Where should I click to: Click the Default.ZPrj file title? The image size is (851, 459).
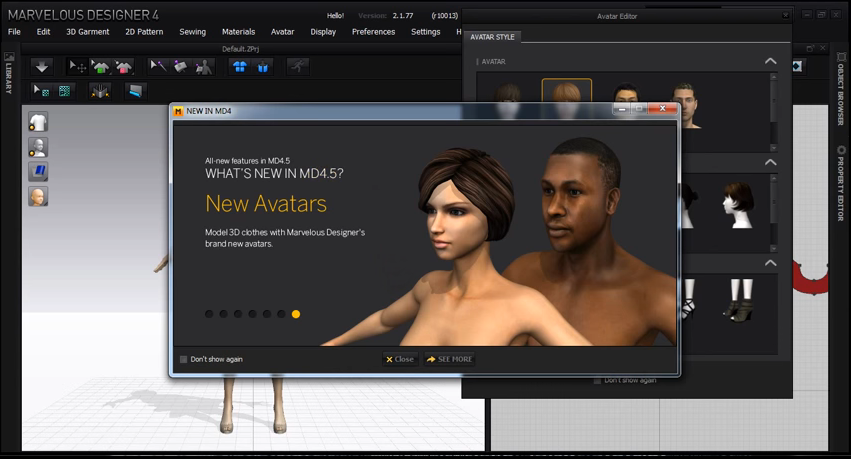240,49
